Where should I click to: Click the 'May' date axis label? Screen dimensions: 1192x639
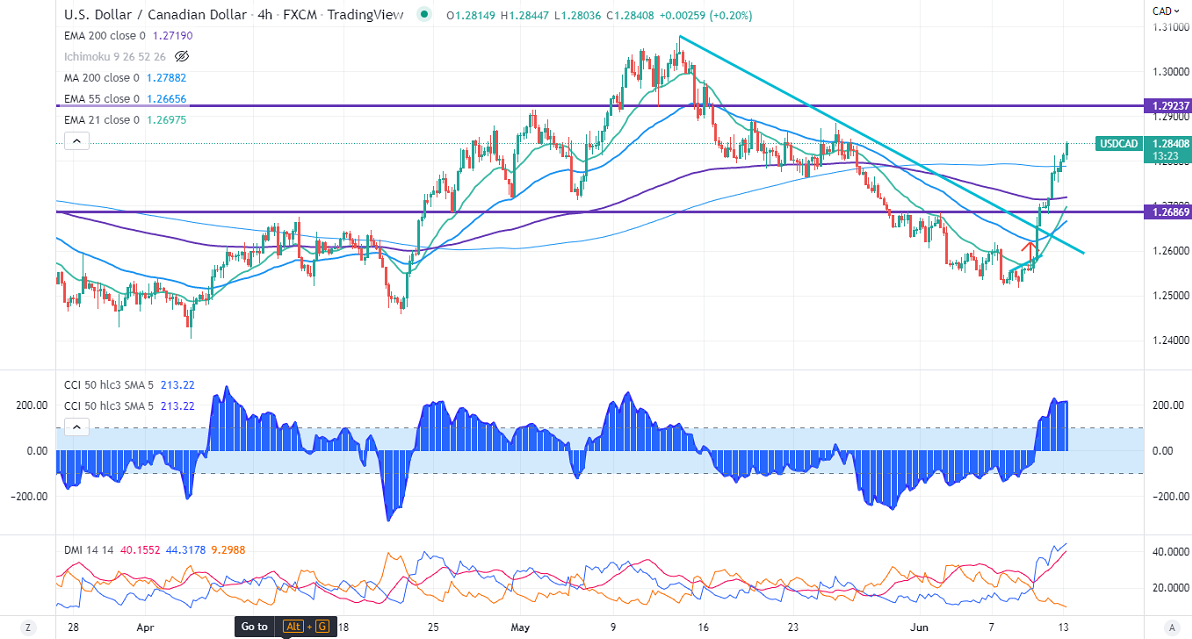520,627
